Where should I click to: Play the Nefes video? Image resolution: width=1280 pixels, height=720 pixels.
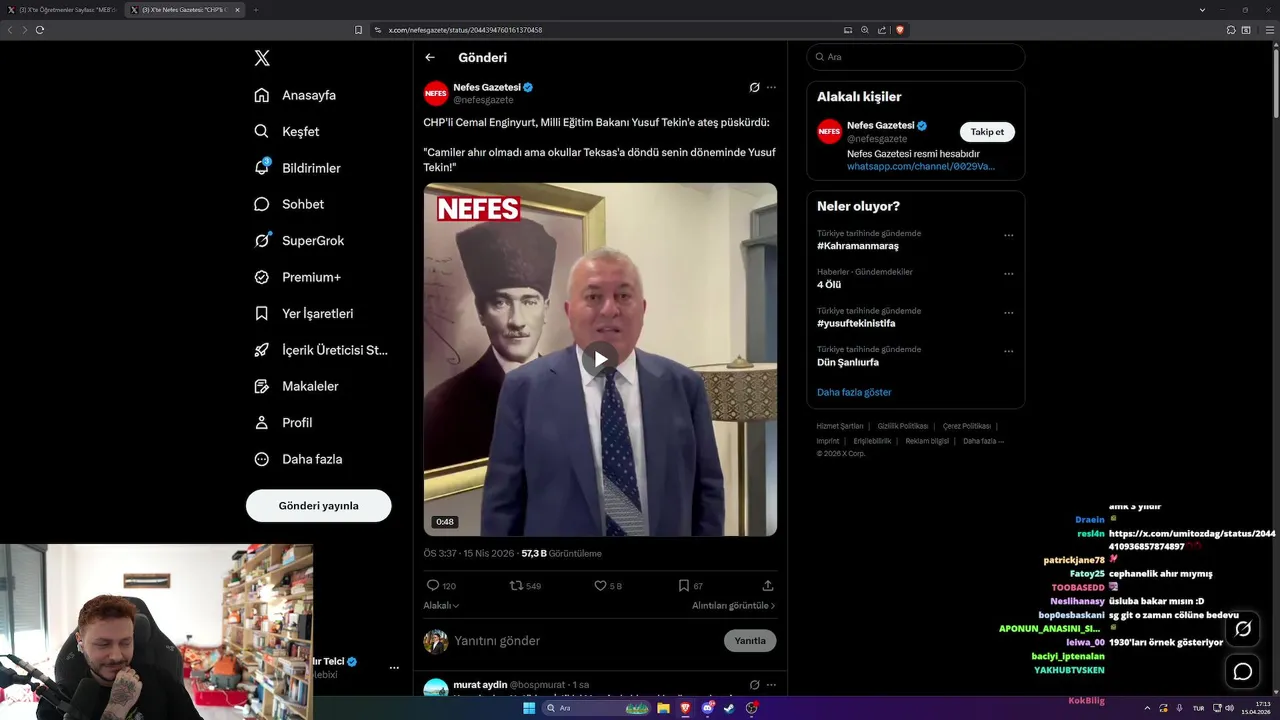point(600,359)
